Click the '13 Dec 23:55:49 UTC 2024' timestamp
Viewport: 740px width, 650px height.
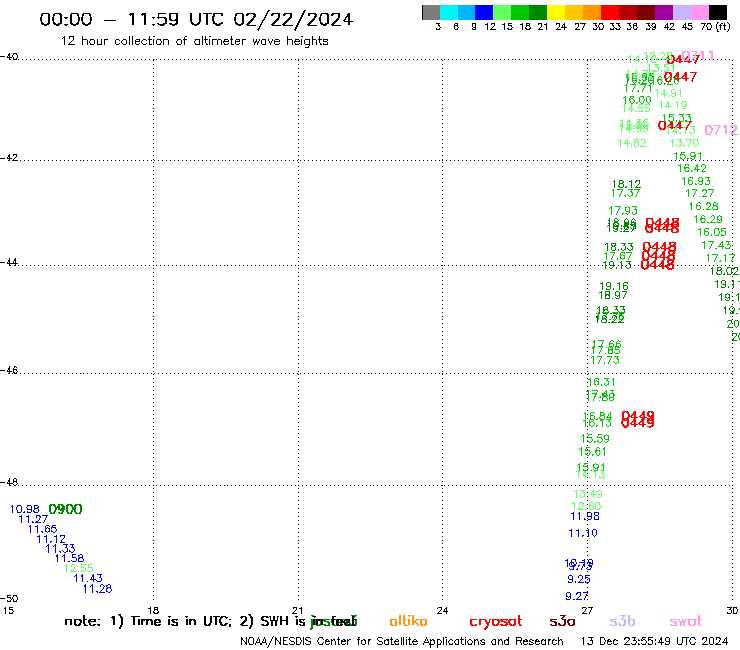tap(654, 642)
